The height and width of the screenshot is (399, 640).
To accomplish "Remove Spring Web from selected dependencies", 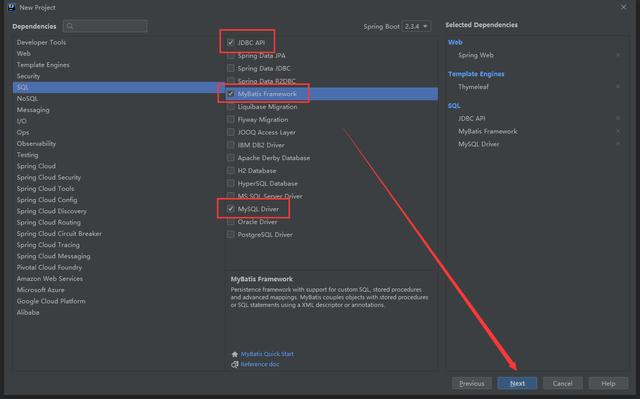I will [x=618, y=55].
